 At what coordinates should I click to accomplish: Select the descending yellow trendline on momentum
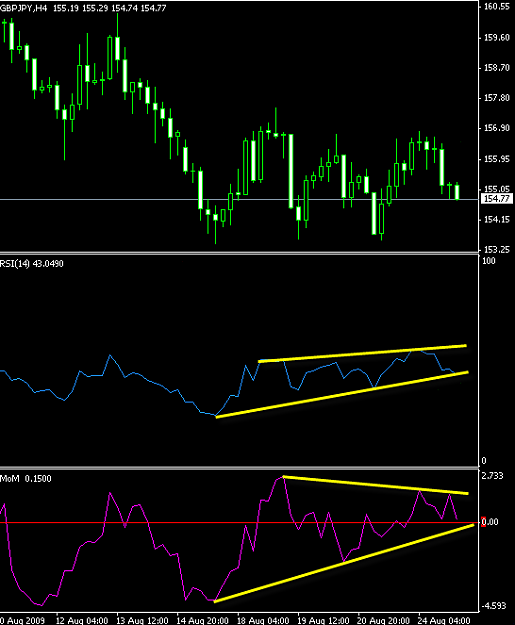tap(375, 485)
